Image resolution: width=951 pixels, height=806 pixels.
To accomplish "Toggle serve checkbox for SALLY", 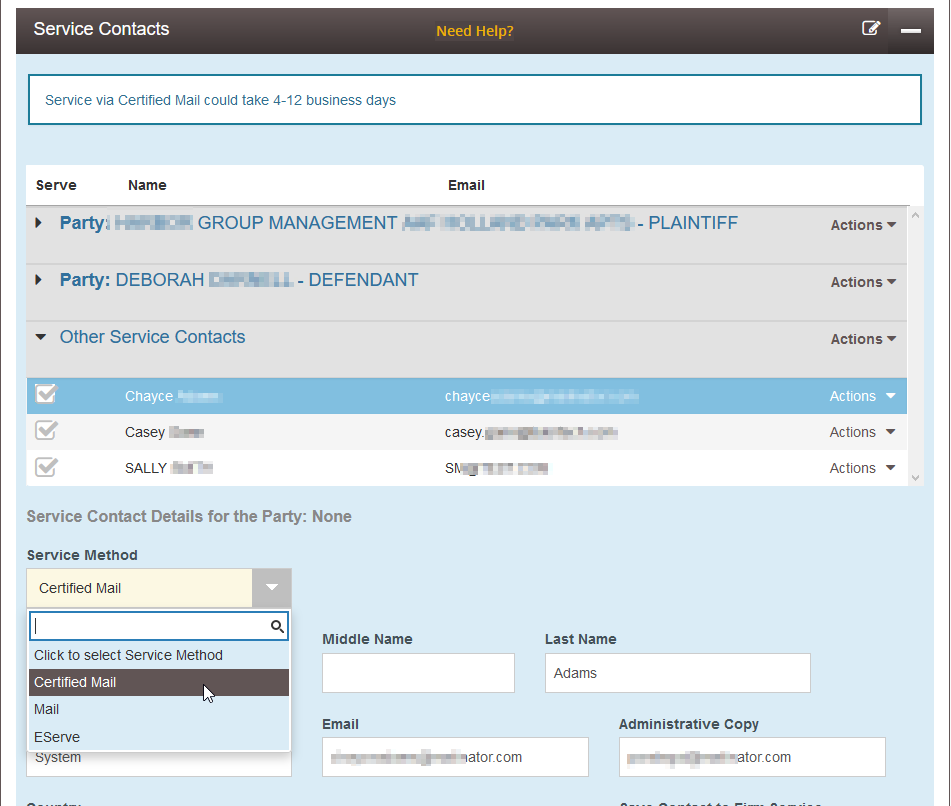I will point(46,467).
